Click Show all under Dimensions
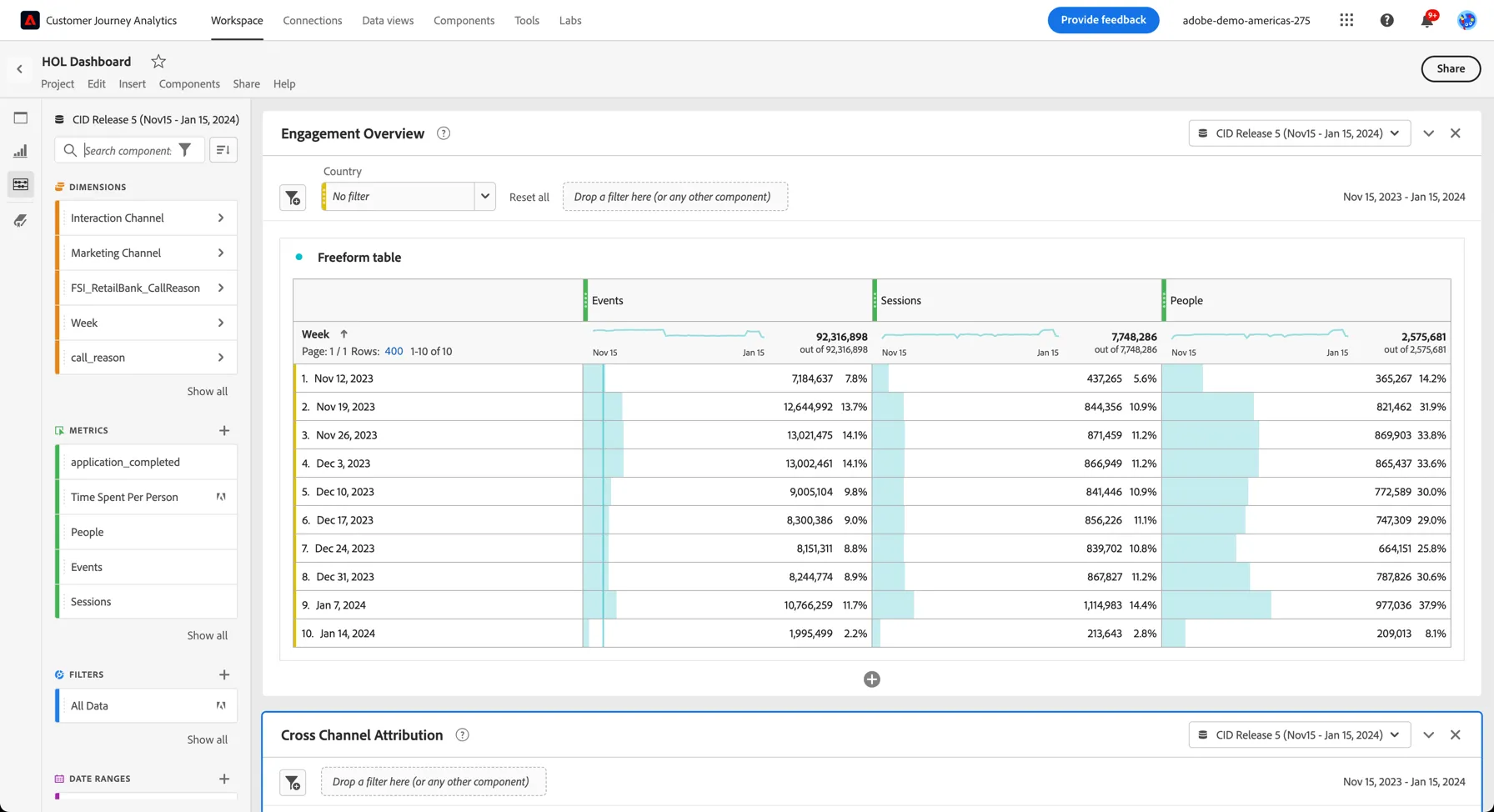This screenshot has height=812, width=1494. pos(207,391)
